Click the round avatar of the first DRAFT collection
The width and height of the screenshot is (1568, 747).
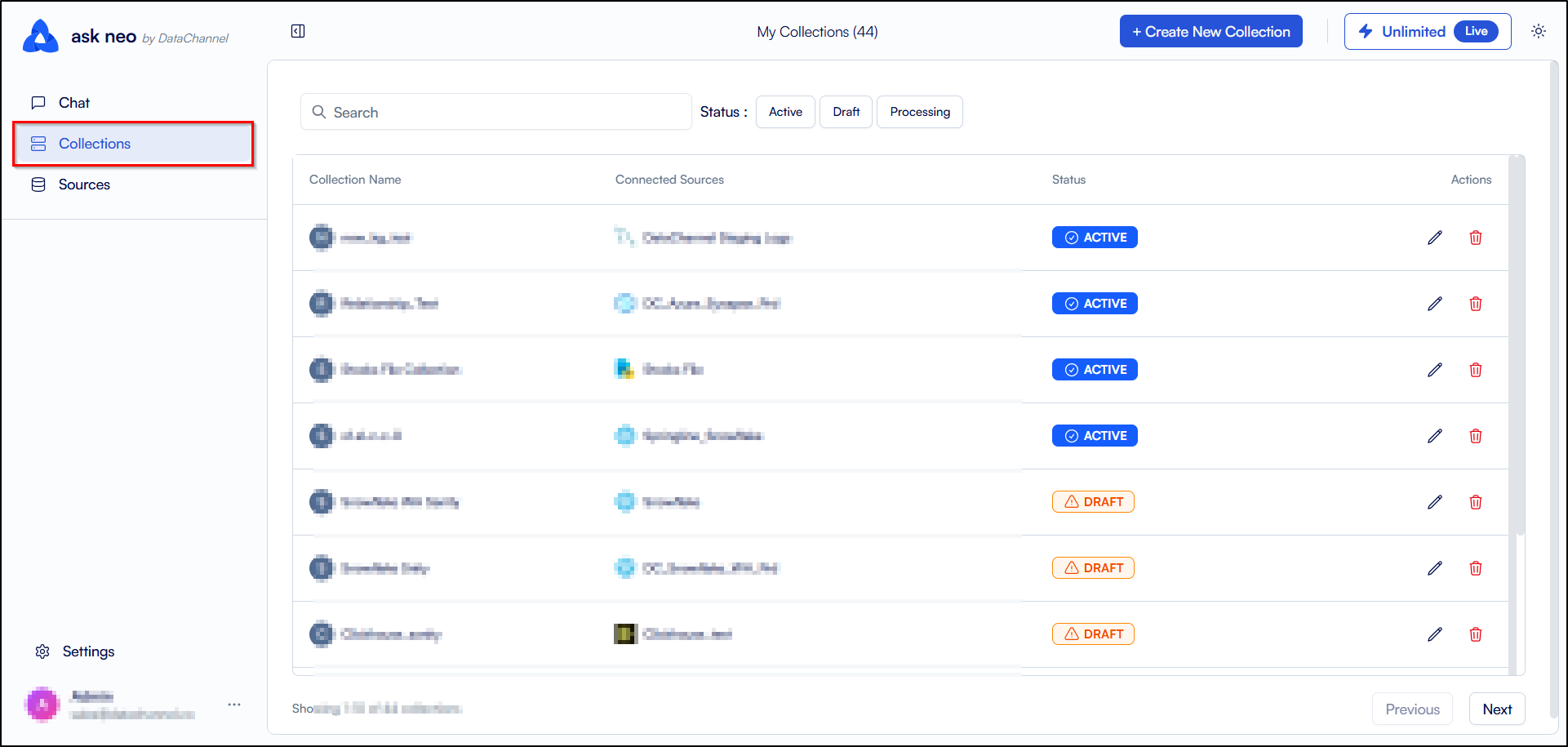coord(322,502)
